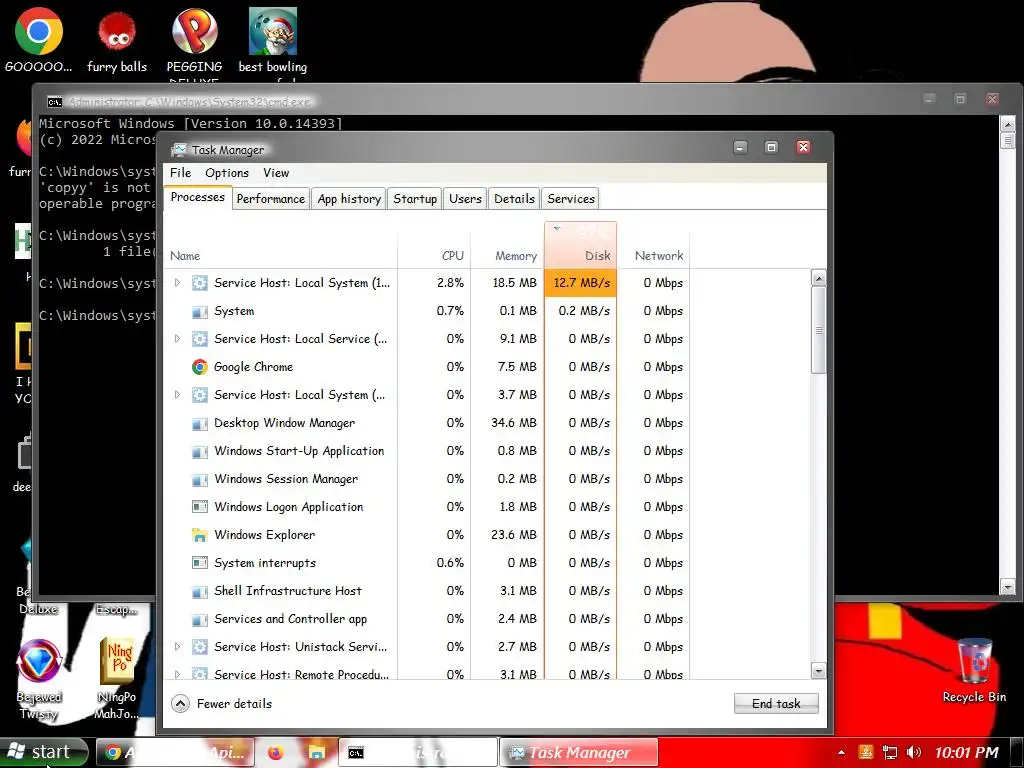The image size is (1024, 768).
Task: Collapse view with Fewer details
Action: pos(221,703)
